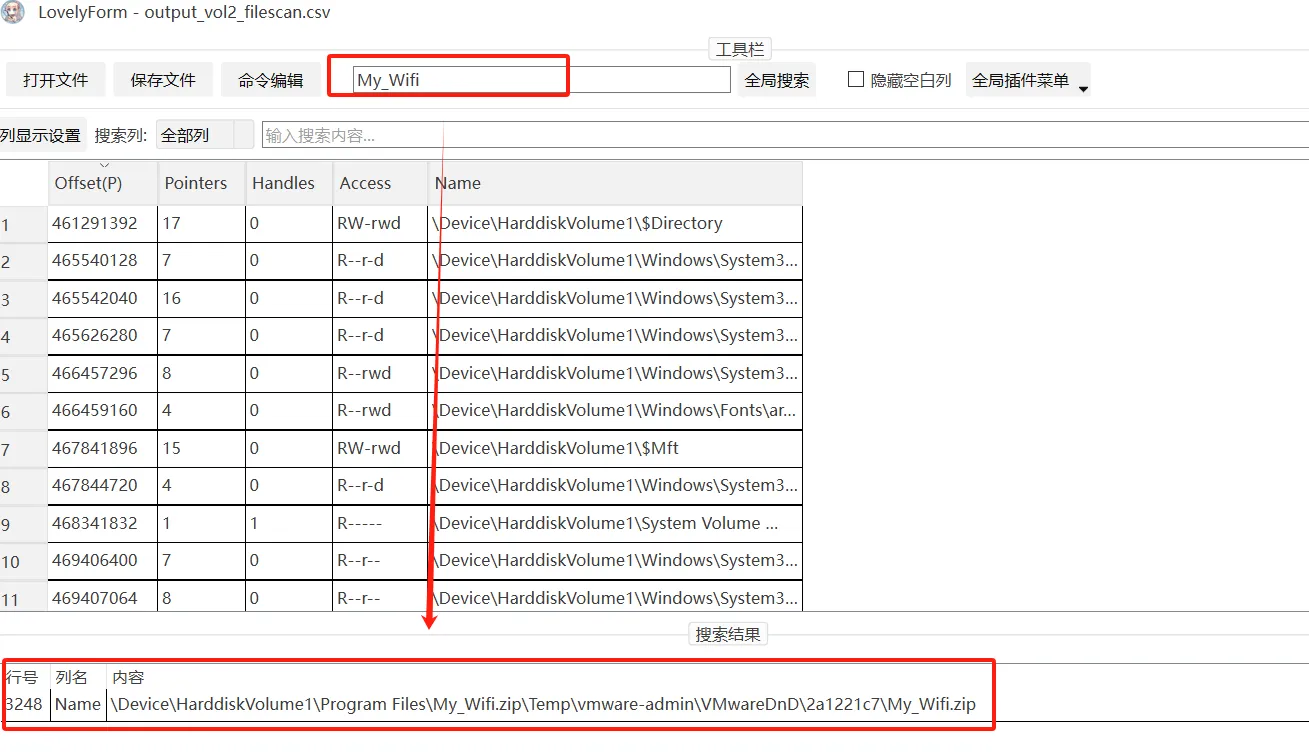The width and height of the screenshot is (1309, 752).
Task: Open the 全局插件菜单 dropdown
Action: pyautogui.click(x=1028, y=80)
